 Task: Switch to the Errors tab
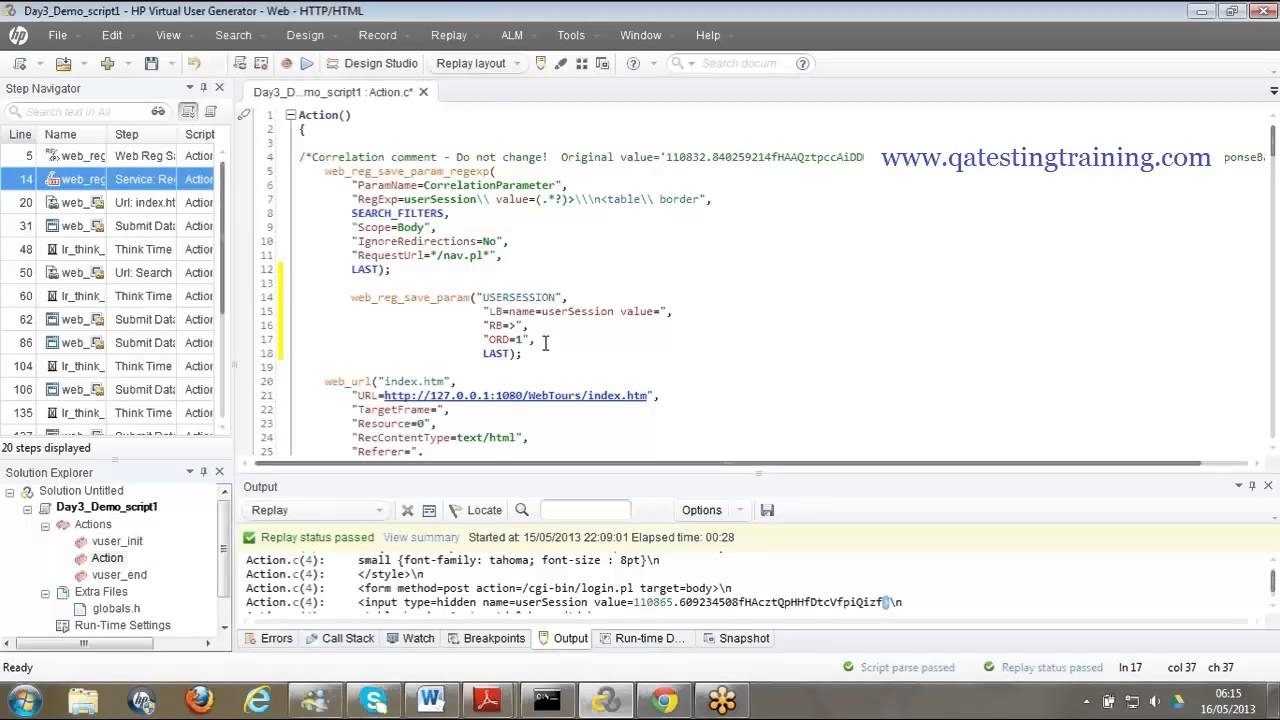point(268,638)
